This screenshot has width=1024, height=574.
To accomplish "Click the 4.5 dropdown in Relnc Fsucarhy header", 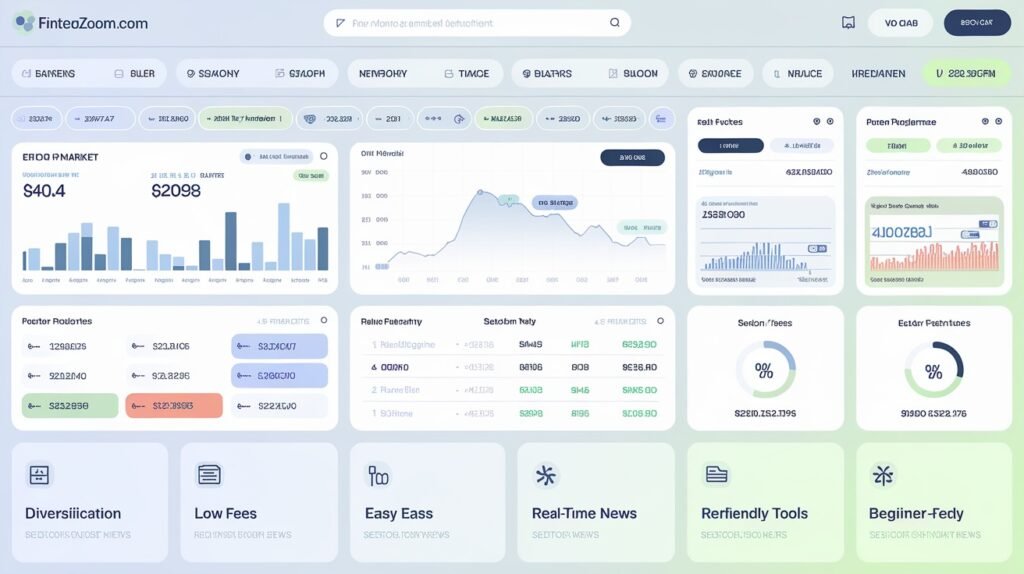I will (620, 321).
